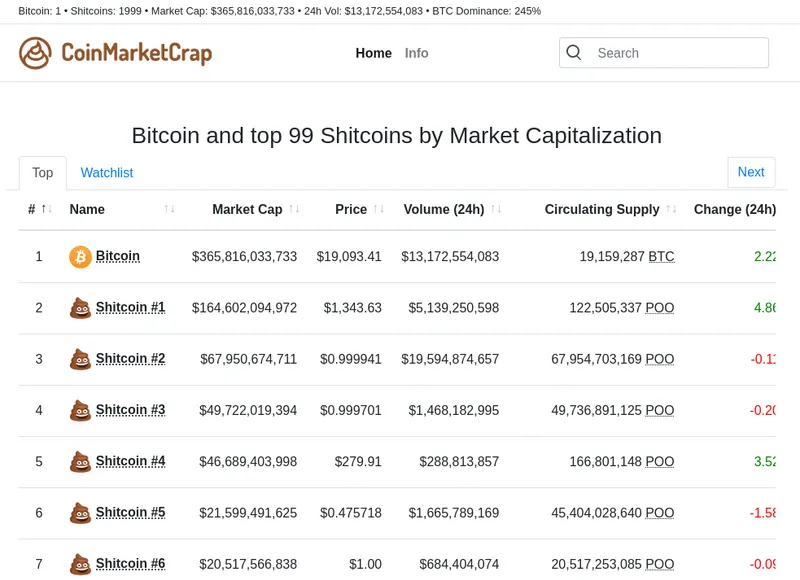
Task: Open the Info menu item
Action: 416,53
